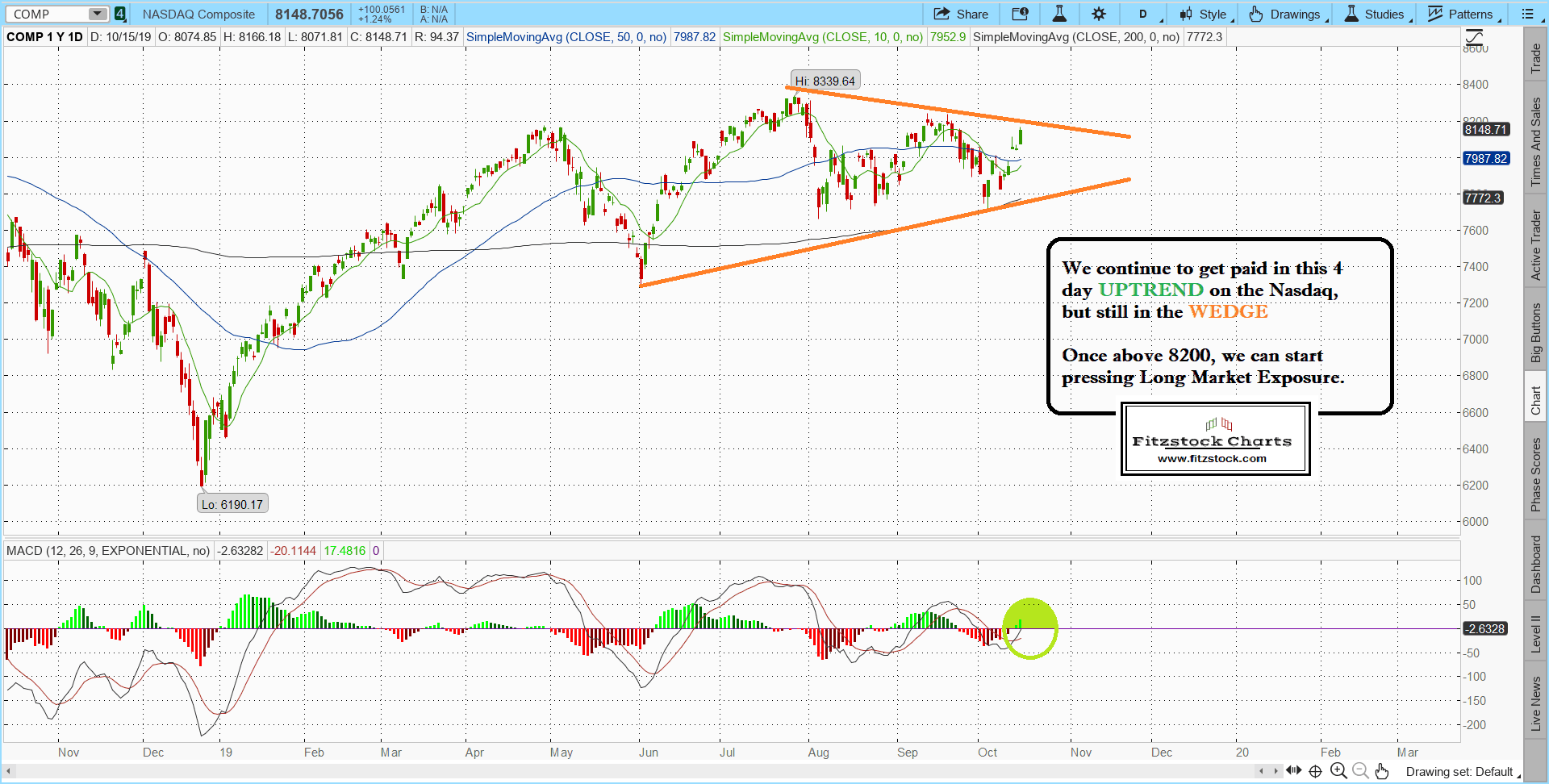Click the flask Edit Studies icon
This screenshot has height=784, width=1549.
click(1059, 14)
